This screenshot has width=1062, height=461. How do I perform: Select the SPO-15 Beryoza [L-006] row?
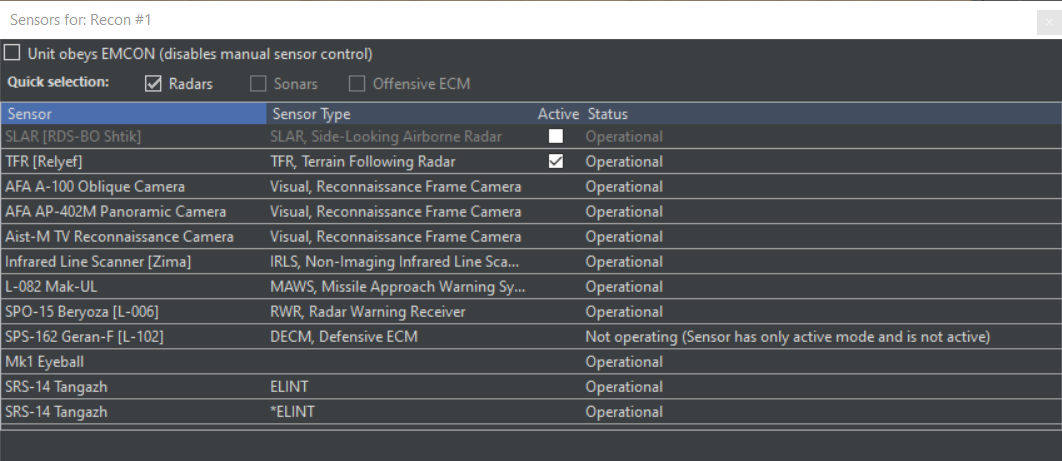(x=82, y=312)
